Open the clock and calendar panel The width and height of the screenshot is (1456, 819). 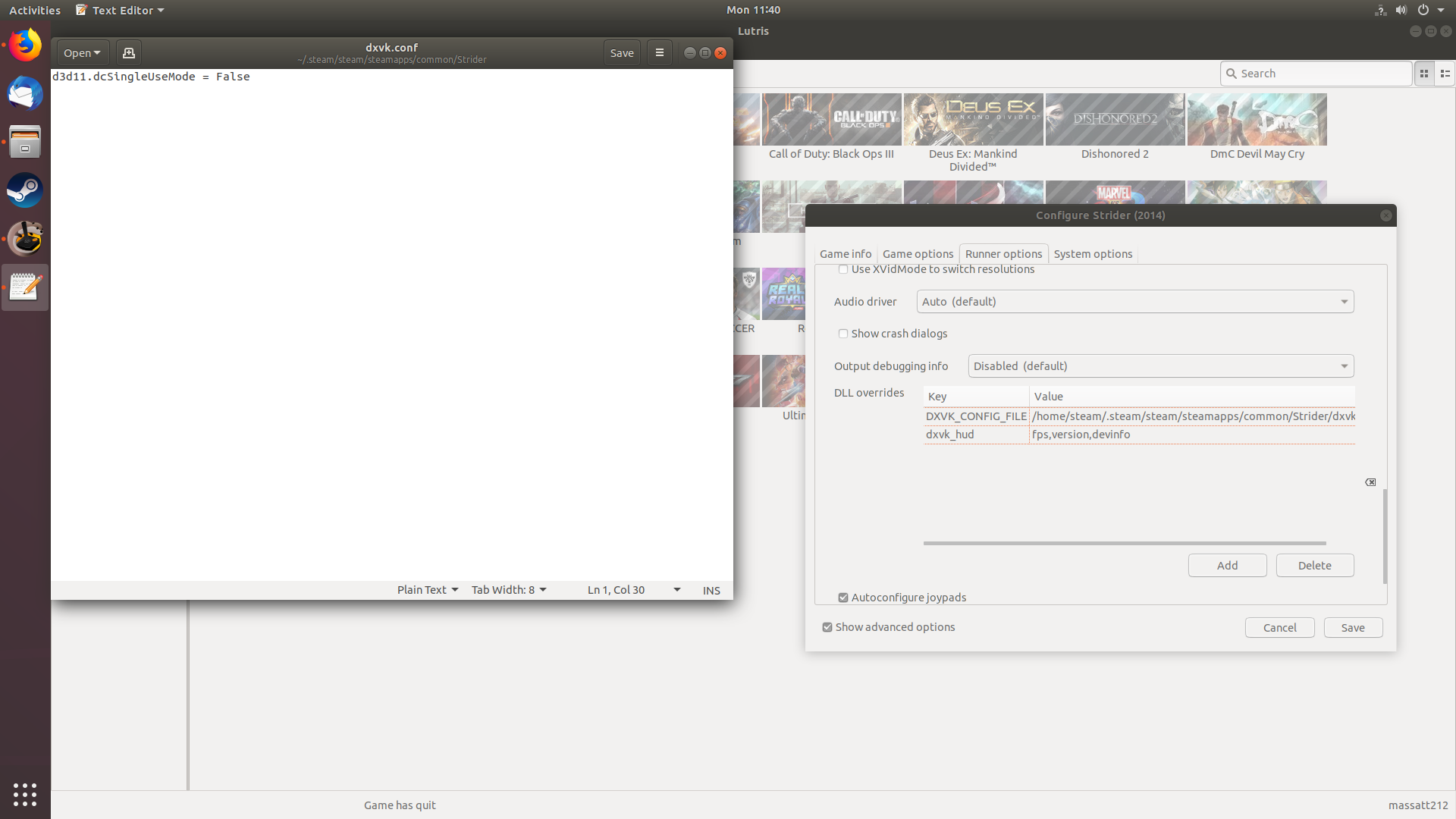coord(753,10)
